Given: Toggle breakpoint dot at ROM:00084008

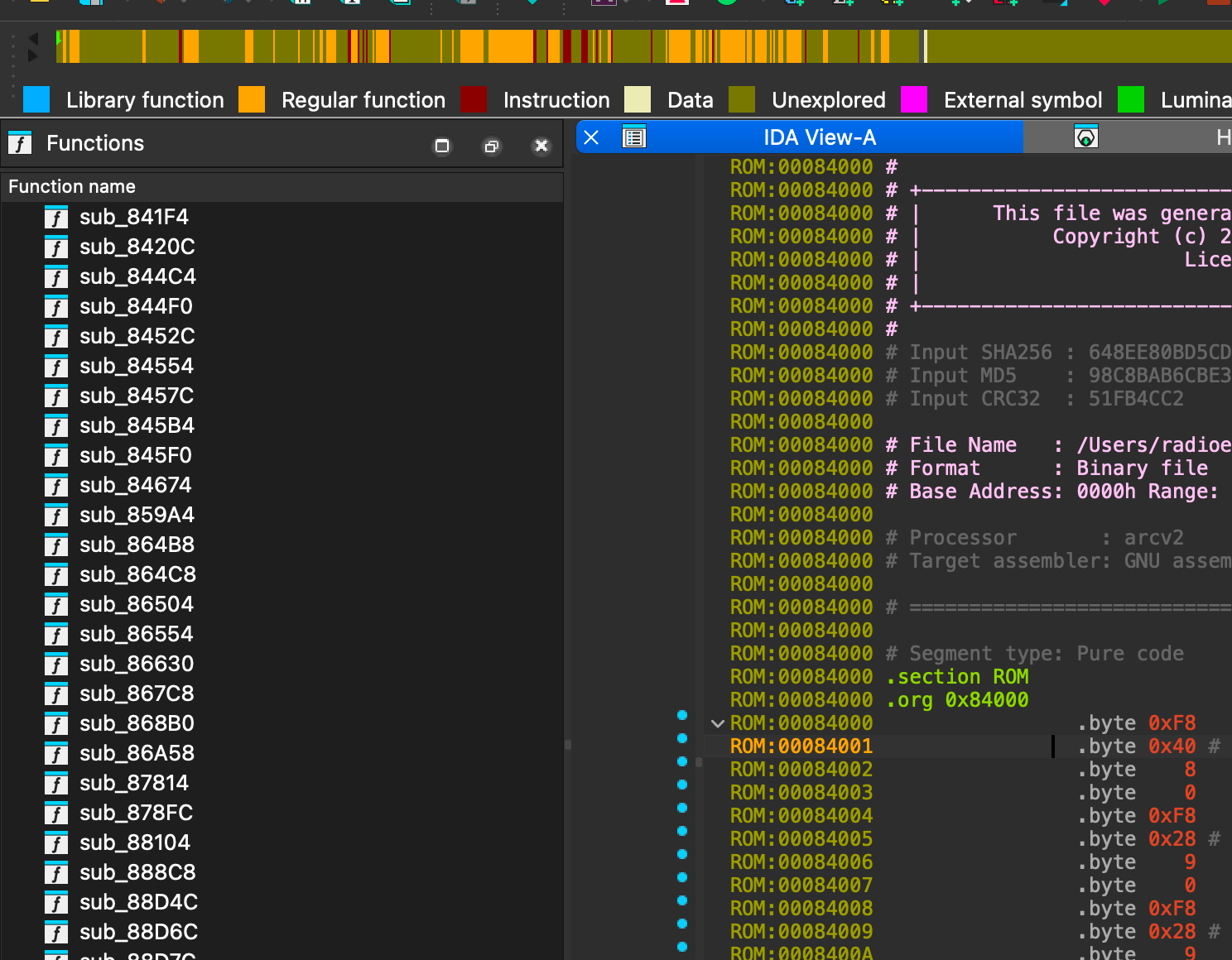Looking at the screenshot, I should [682, 900].
